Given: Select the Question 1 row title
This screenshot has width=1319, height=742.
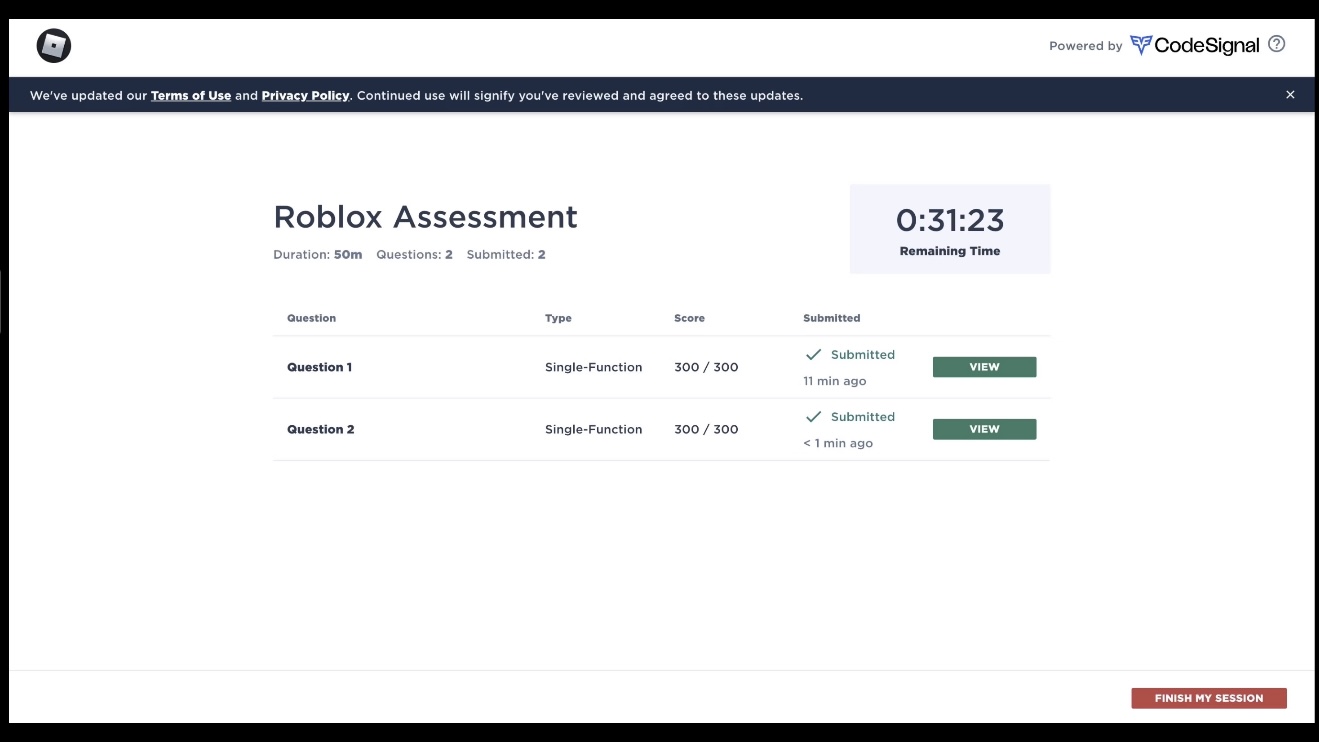Looking at the screenshot, I should (319, 367).
